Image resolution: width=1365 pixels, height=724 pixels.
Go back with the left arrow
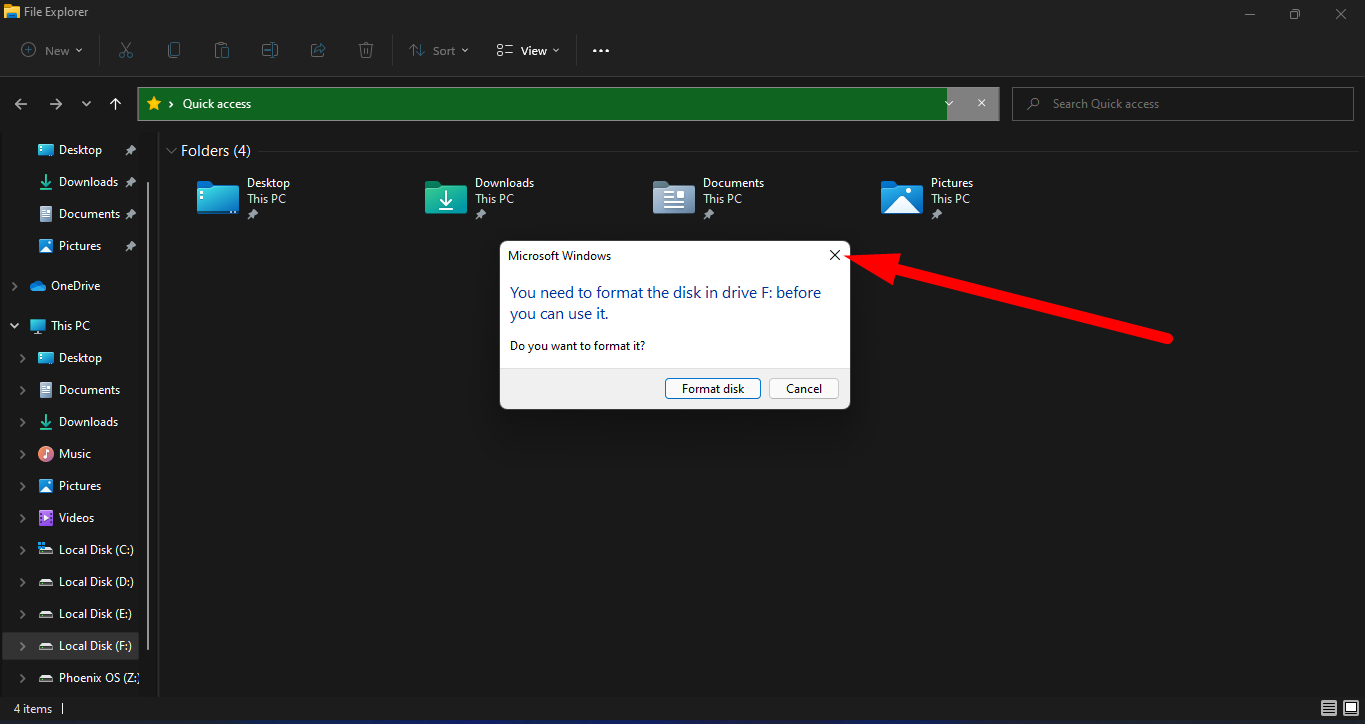[22, 104]
